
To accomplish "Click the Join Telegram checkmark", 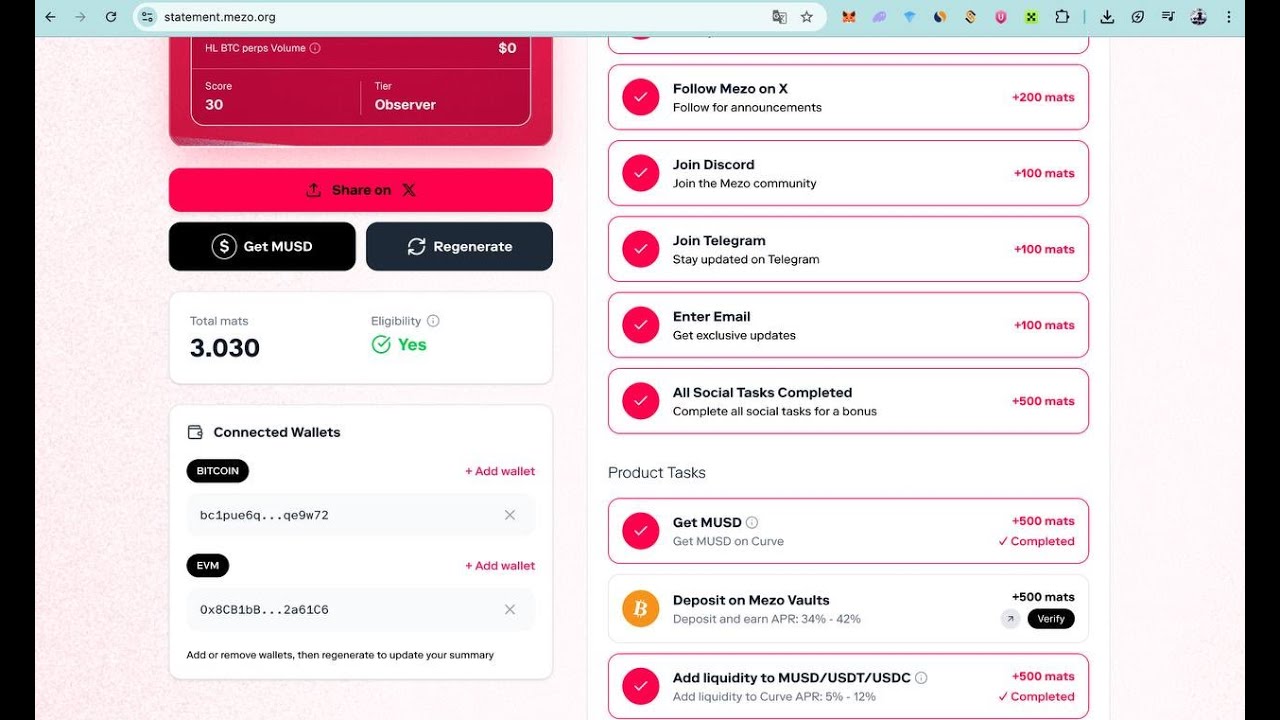I will pos(641,249).
